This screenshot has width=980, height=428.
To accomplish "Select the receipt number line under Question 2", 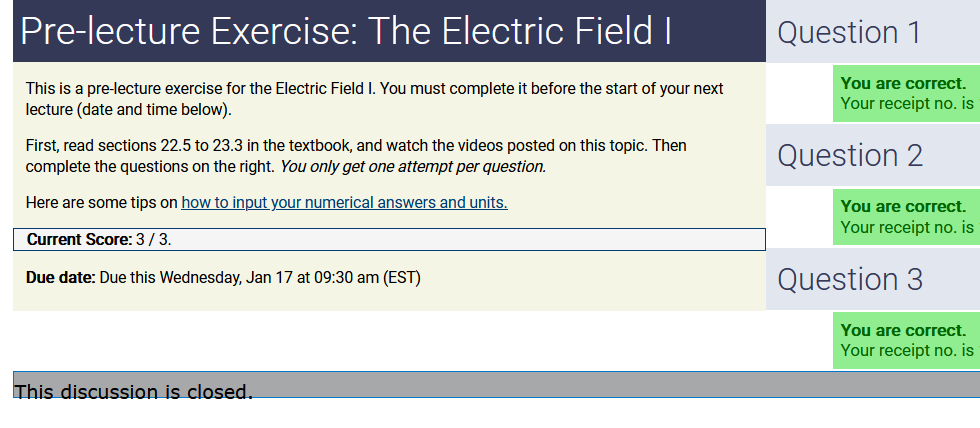I will coord(906,227).
